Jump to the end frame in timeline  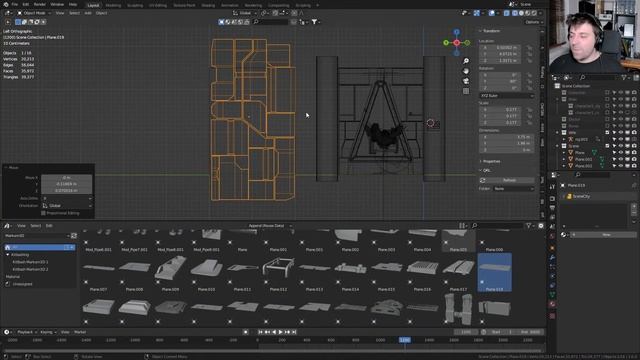click(x=294, y=332)
